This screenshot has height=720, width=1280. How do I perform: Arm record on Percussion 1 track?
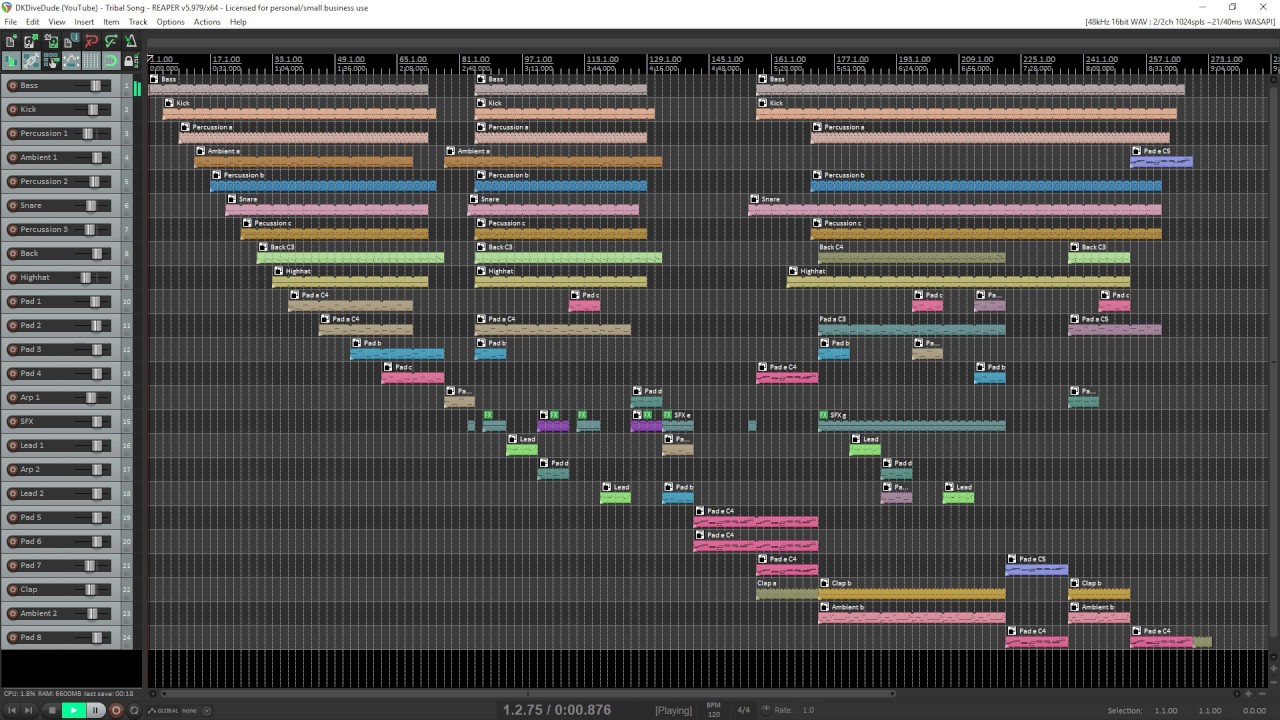13,134
